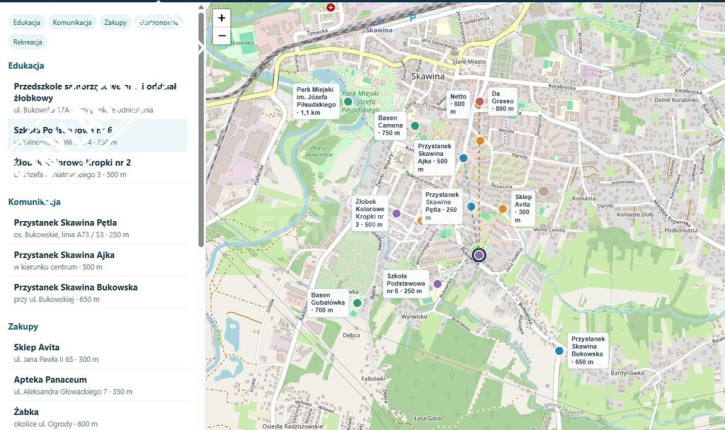Click Szkoła Podstawowa nr 6 map label
Screen dimensions: 725x430
click(406, 283)
